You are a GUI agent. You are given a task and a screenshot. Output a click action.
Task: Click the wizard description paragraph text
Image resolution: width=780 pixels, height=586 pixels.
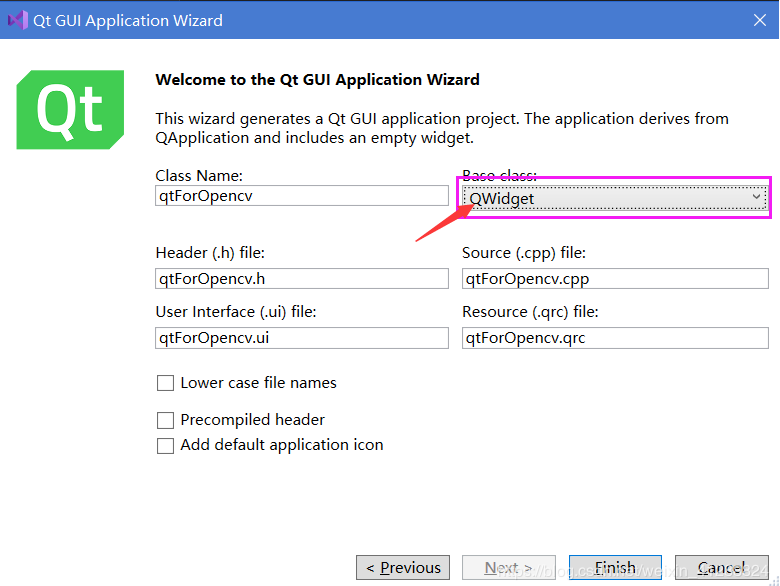pos(442,128)
